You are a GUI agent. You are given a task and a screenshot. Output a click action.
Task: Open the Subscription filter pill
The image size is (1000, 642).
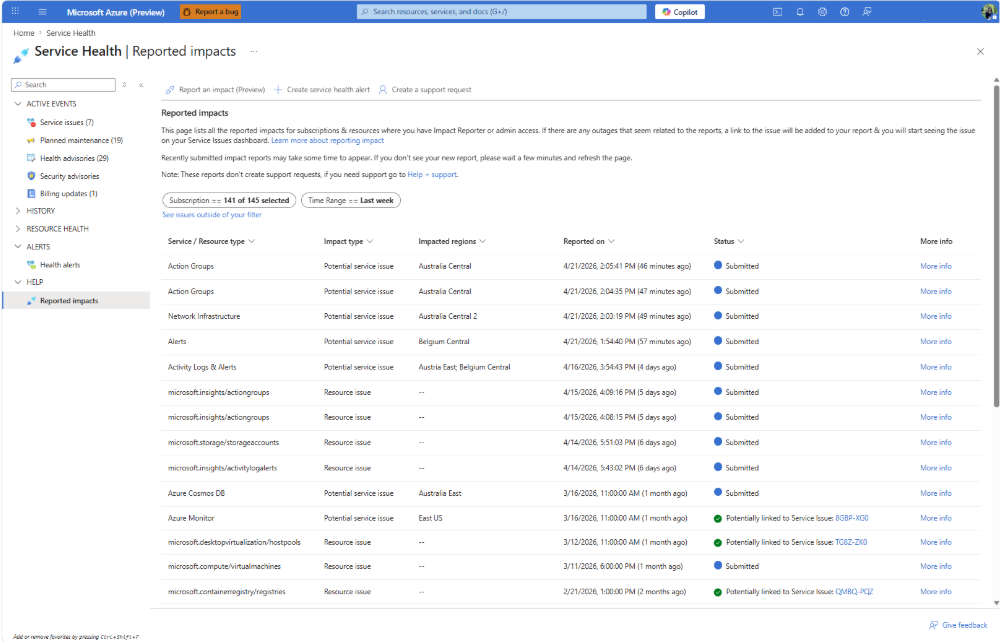(229, 200)
